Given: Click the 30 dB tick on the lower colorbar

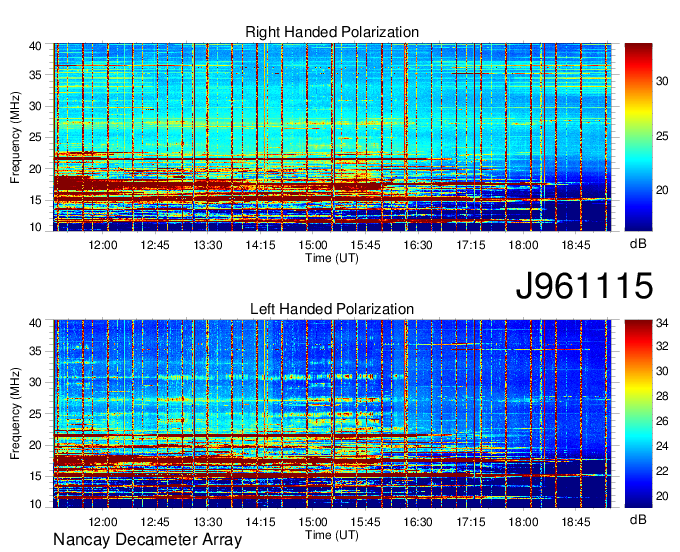Looking at the screenshot, I should click(662, 371).
